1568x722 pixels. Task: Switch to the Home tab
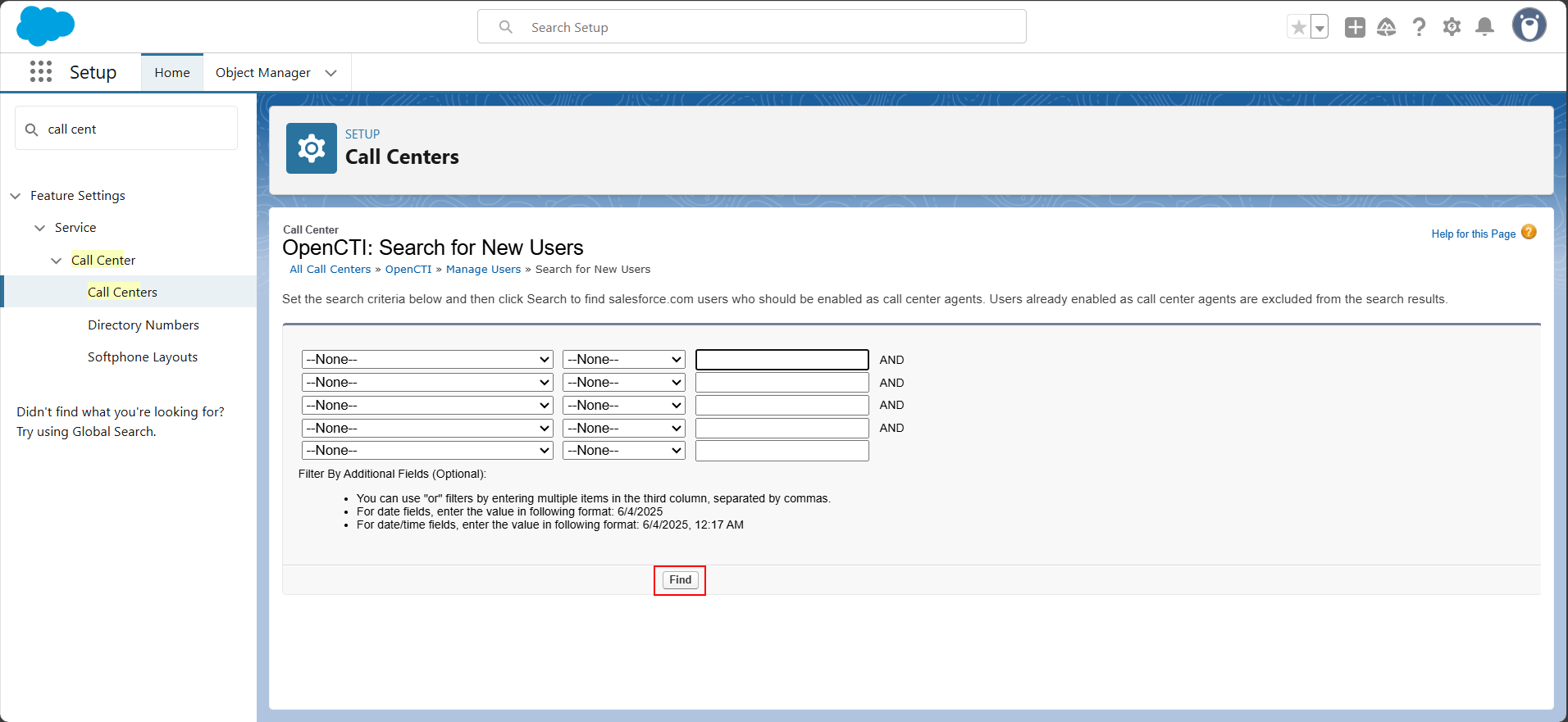tap(172, 73)
